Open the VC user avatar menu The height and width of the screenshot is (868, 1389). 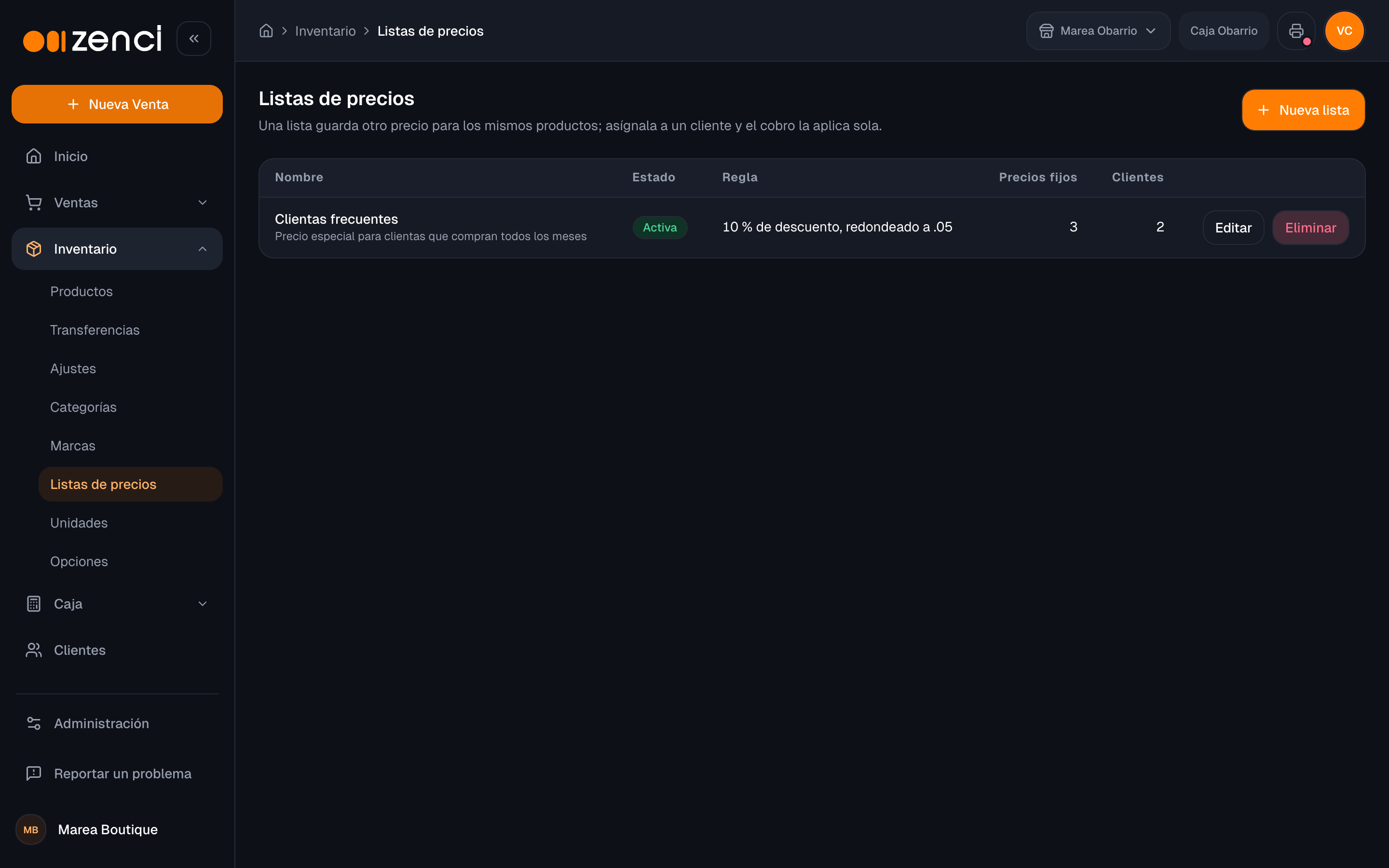pyautogui.click(x=1344, y=31)
